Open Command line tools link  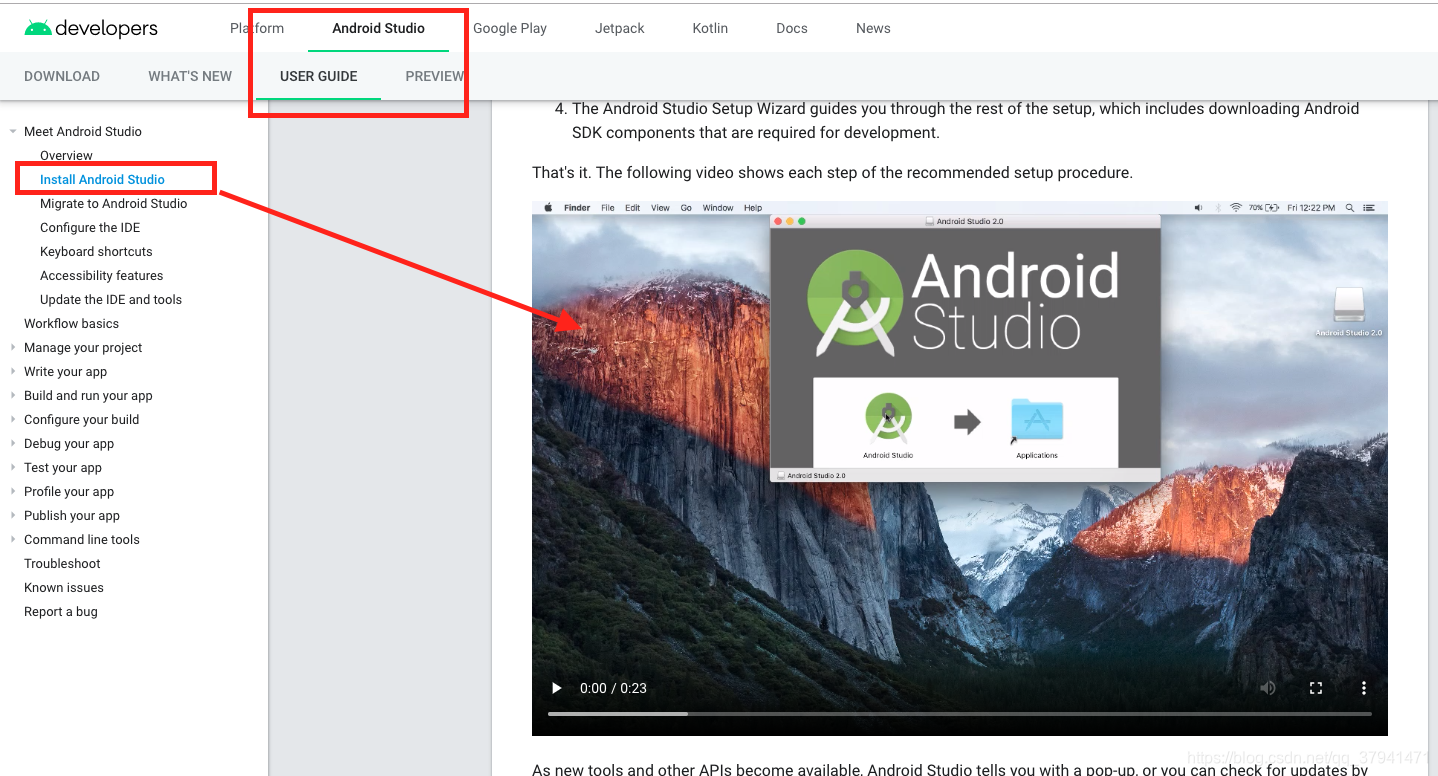(x=82, y=540)
